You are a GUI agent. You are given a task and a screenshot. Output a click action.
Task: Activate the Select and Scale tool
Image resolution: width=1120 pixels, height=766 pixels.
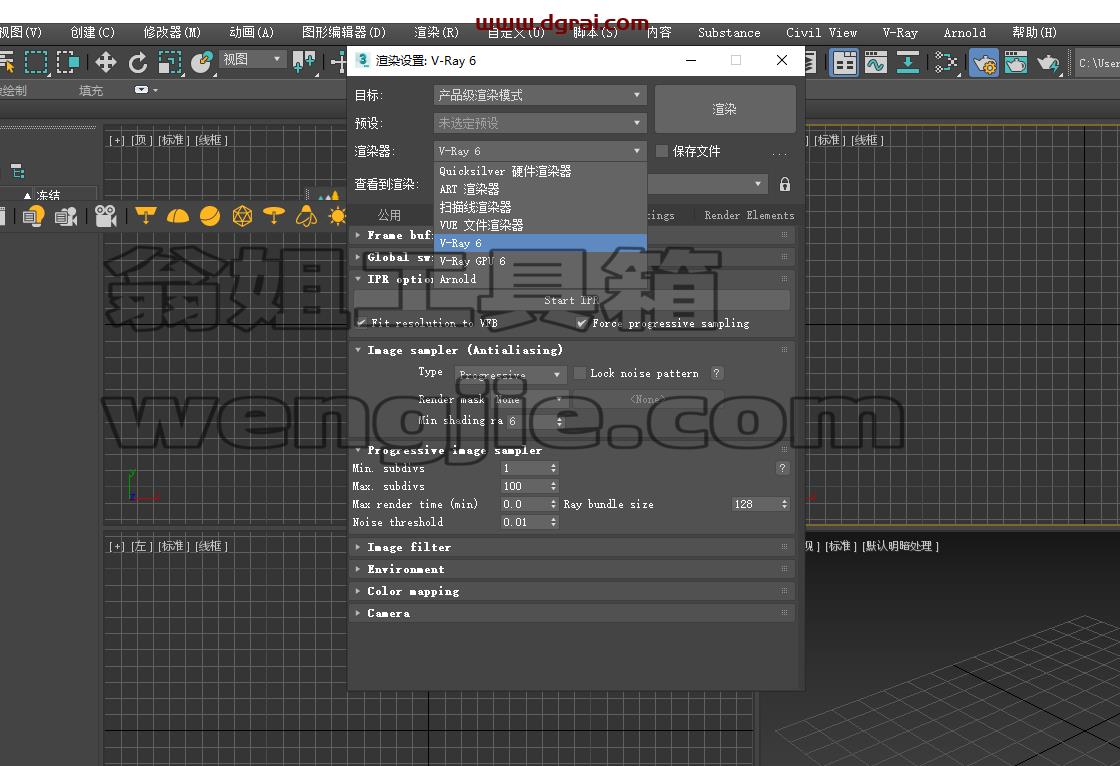coord(170,63)
